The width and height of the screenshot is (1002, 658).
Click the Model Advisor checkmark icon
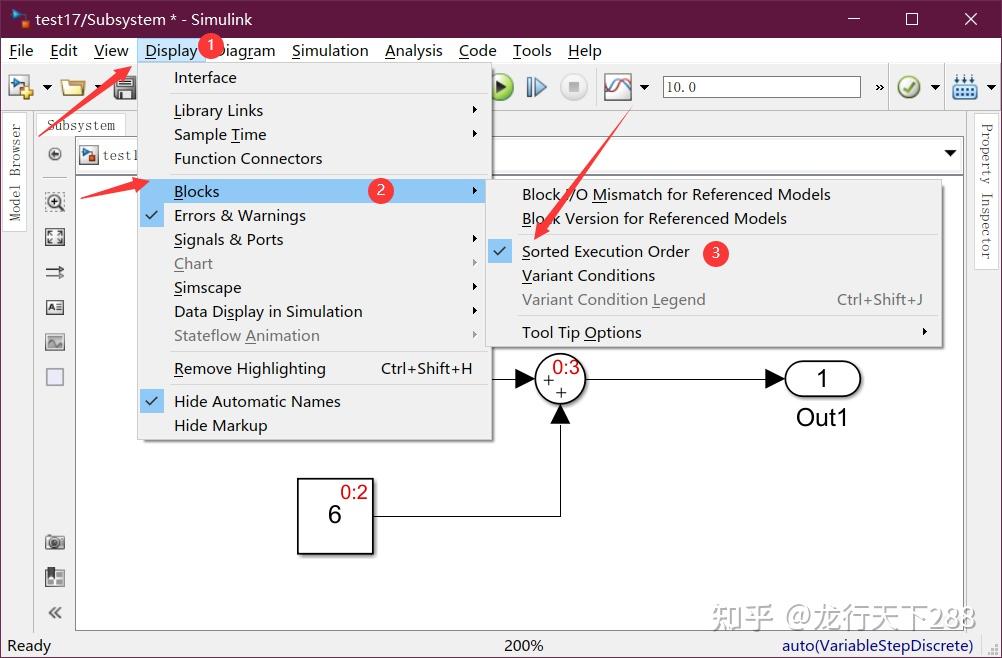(909, 87)
